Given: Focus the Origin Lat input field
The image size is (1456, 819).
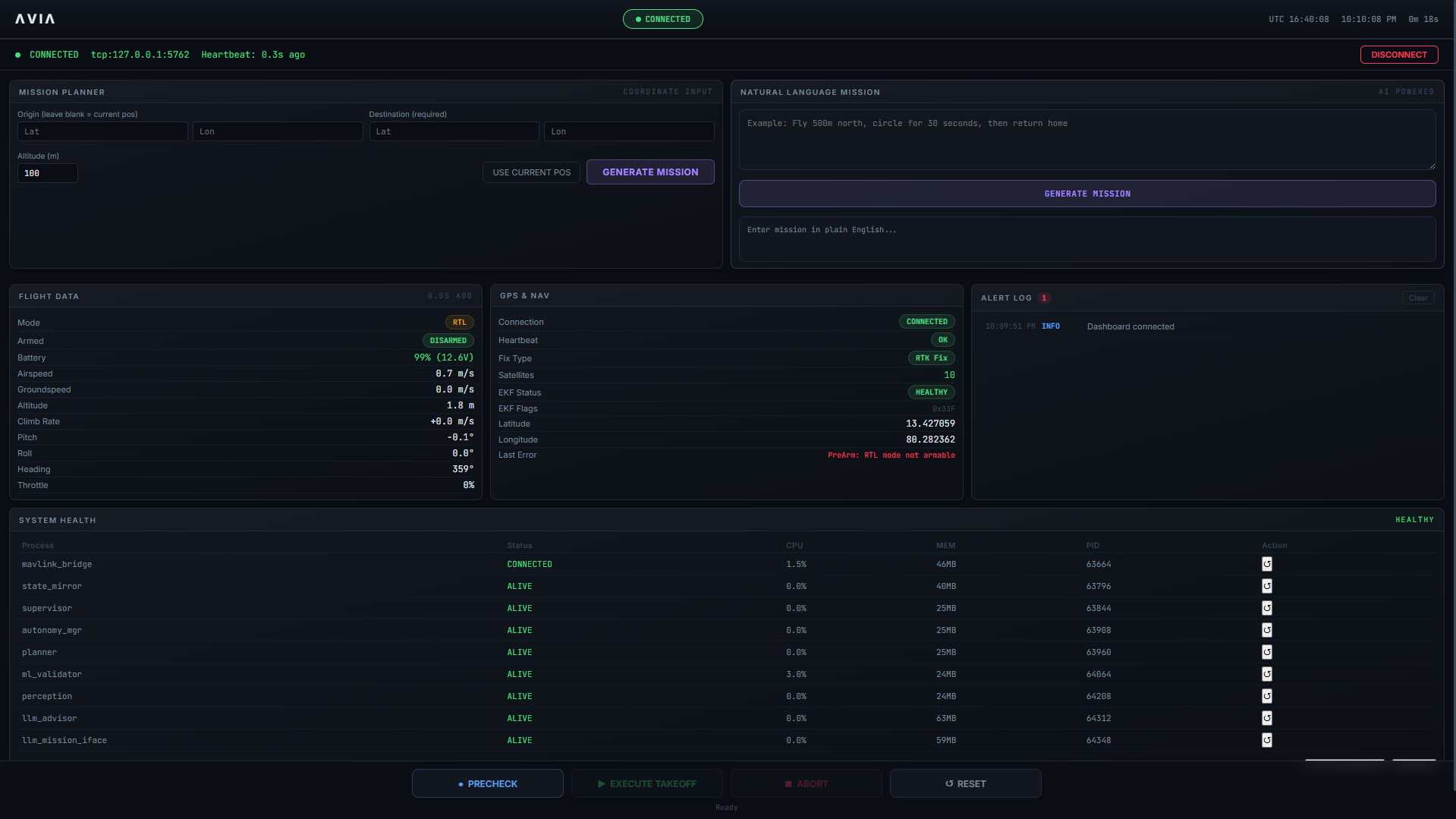Looking at the screenshot, I should [102, 131].
